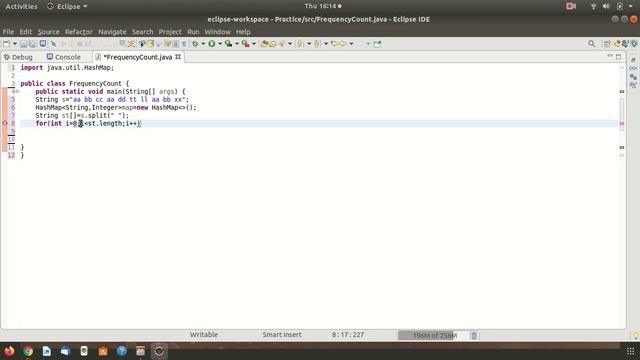Open the Run menu
The image size is (640, 360).
(x=193, y=32)
